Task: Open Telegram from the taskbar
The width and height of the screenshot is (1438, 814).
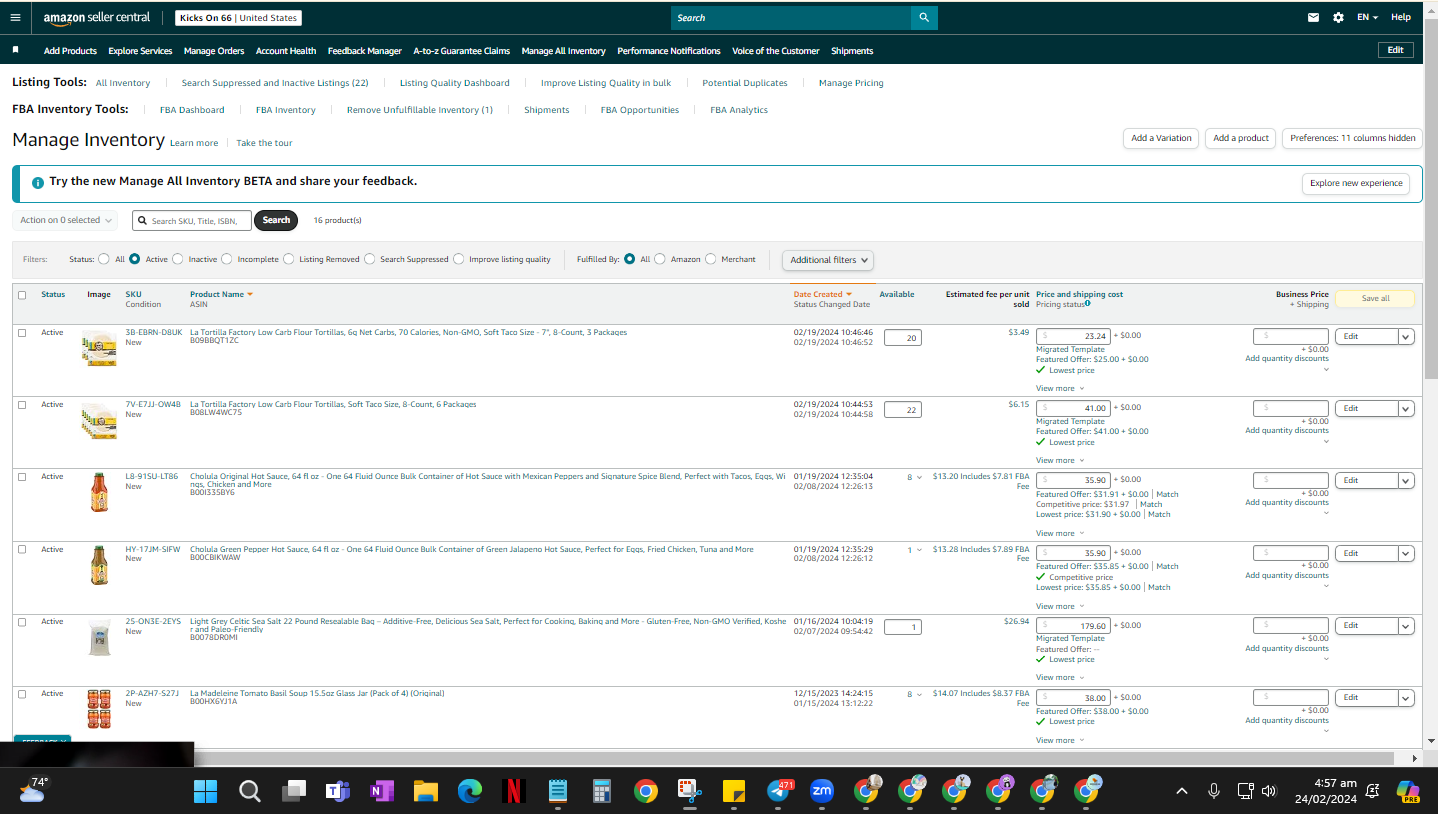Action: click(x=779, y=791)
